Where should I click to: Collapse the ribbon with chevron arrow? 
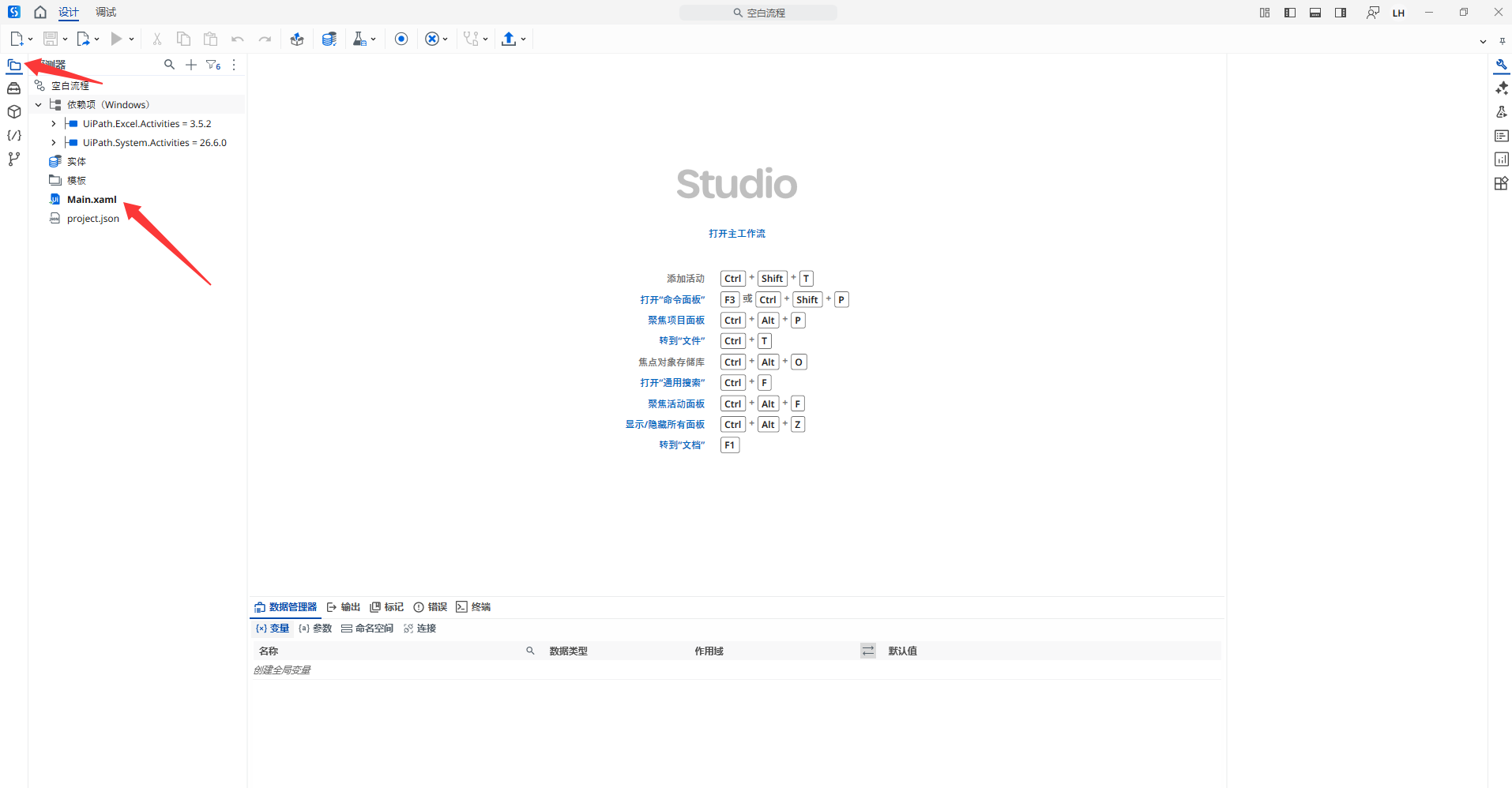[x=1483, y=41]
